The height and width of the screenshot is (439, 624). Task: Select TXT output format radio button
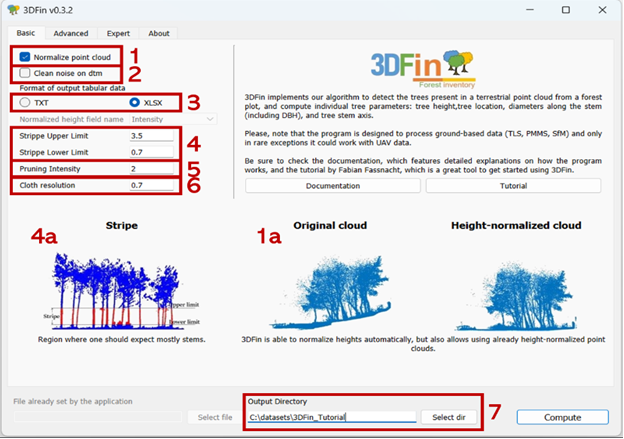click(25, 102)
